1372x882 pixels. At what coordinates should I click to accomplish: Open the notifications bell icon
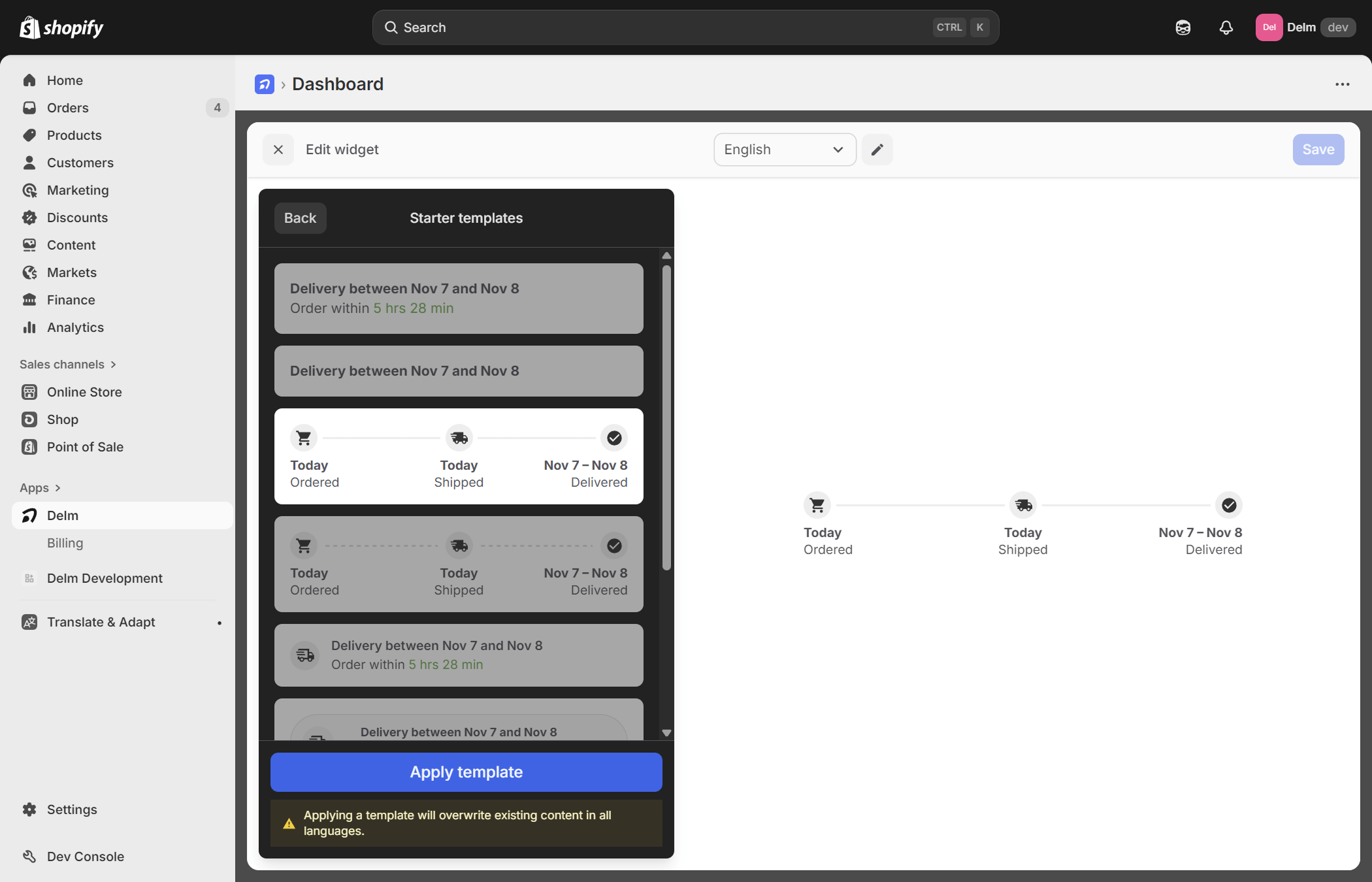point(1226,27)
